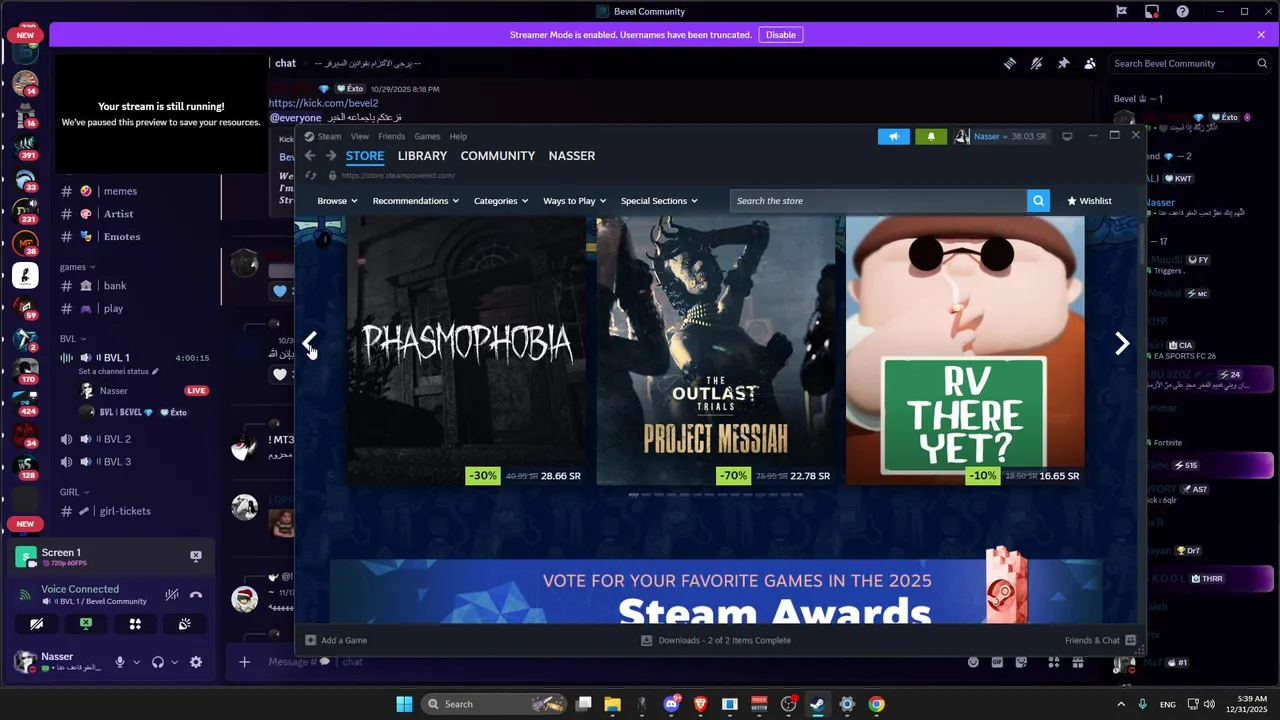Show next carousel games with right arrow

pos(1122,344)
